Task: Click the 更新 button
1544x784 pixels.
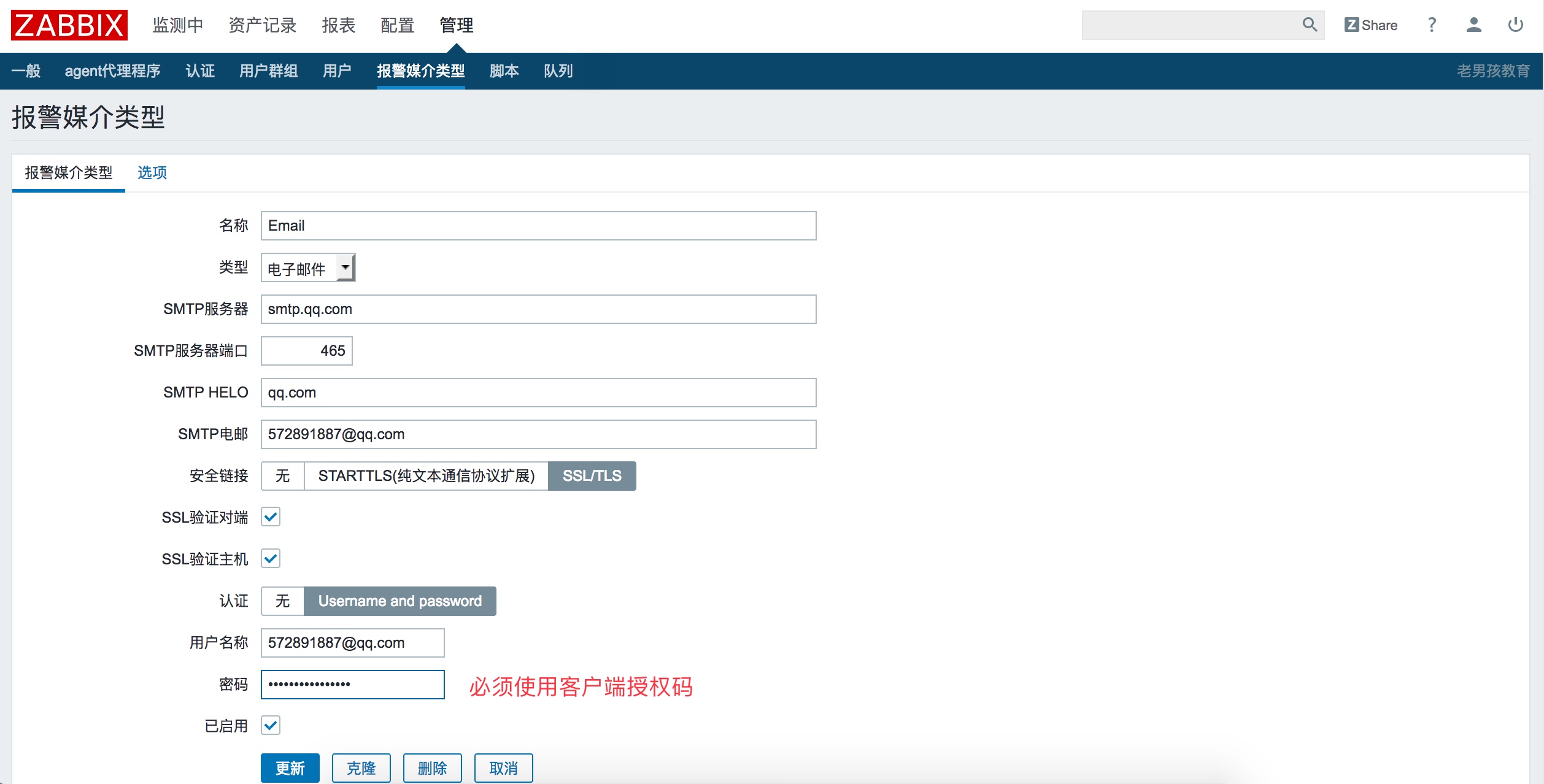Action: coord(290,768)
